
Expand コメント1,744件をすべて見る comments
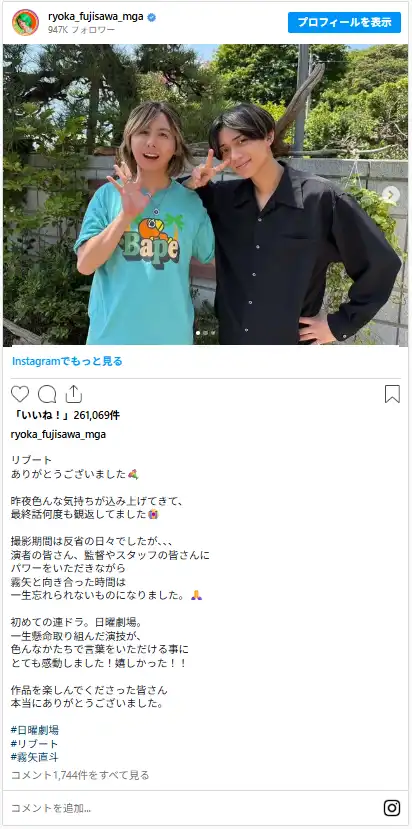tap(80, 775)
